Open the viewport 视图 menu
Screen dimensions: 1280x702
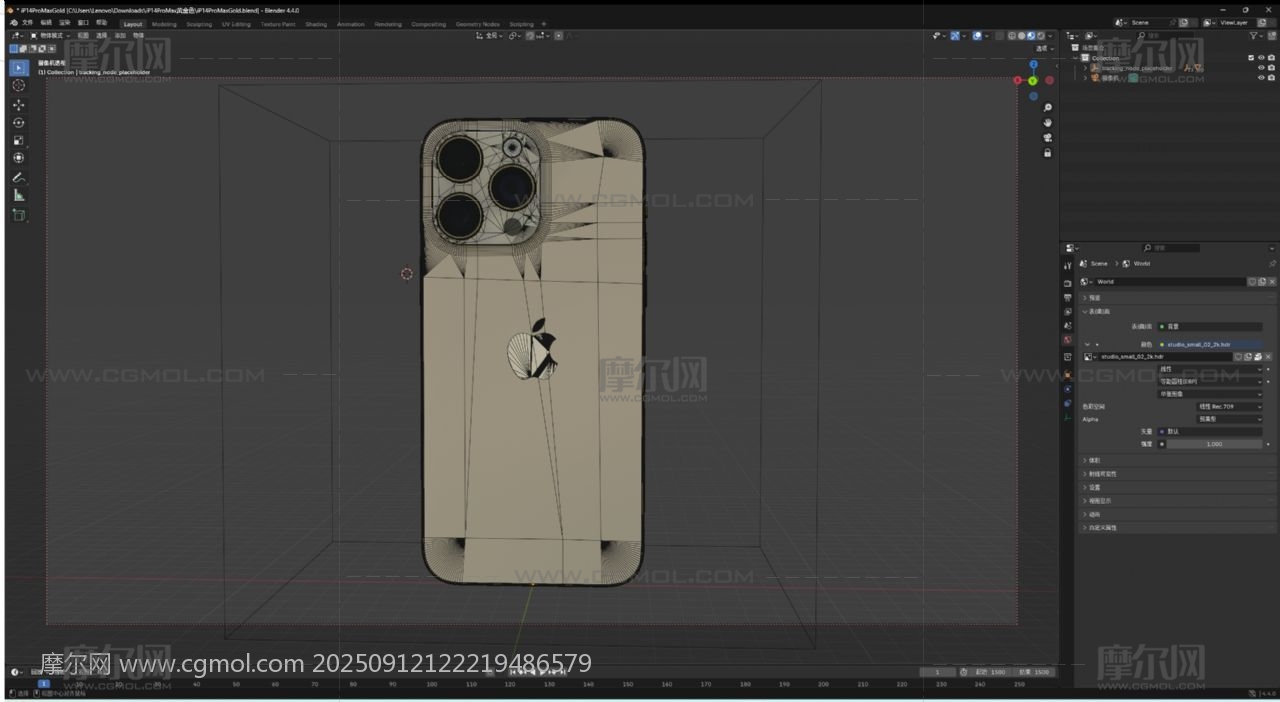83,36
